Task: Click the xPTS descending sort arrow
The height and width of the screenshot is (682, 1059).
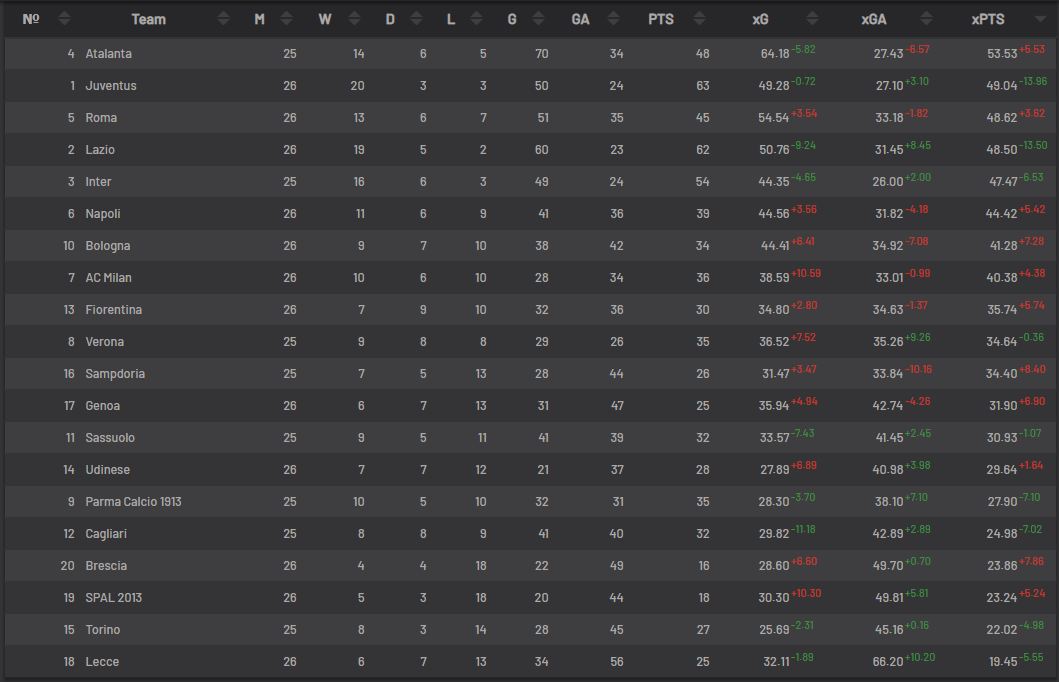Action: (1041, 20)
